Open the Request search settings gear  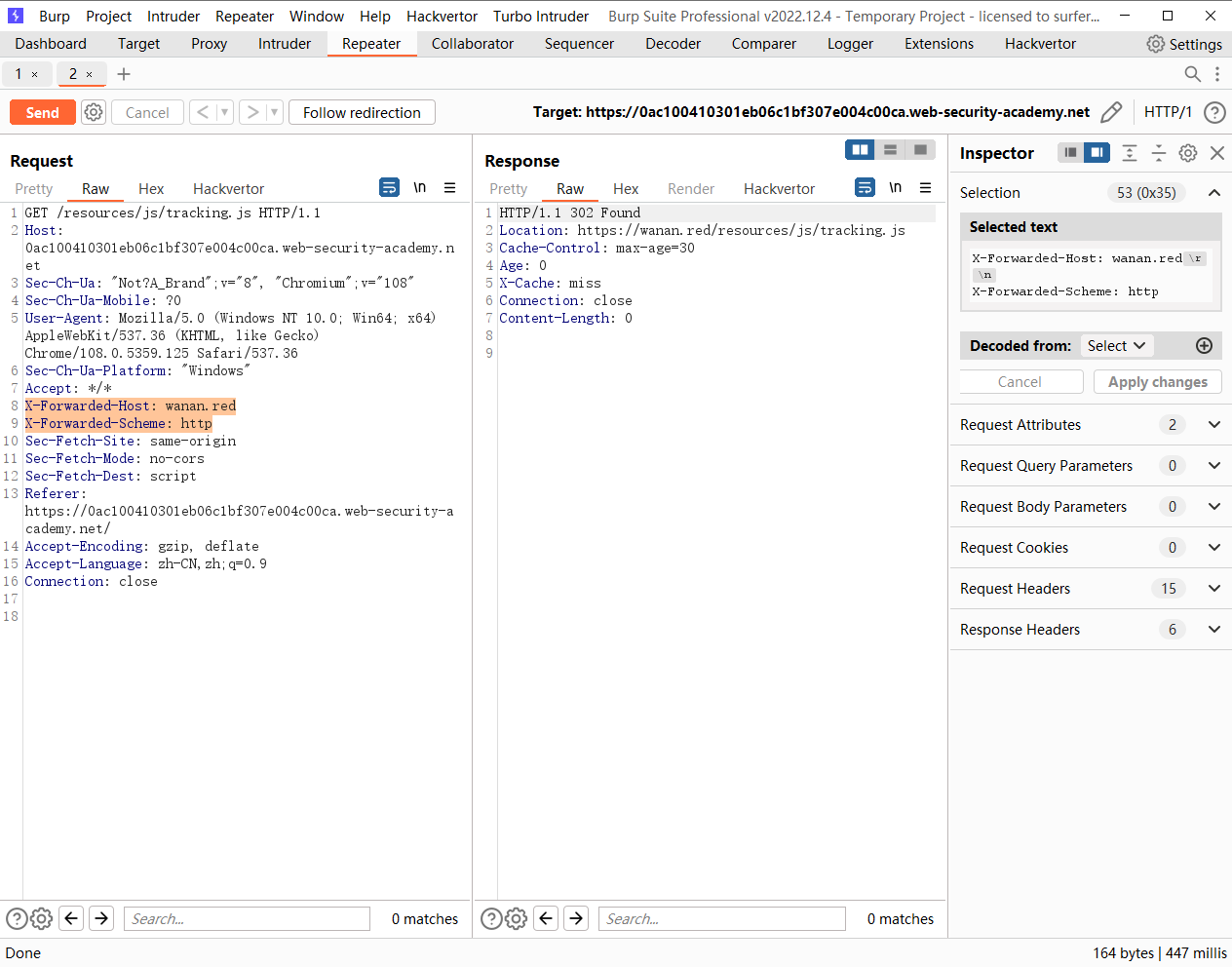[x=41, y=918]
